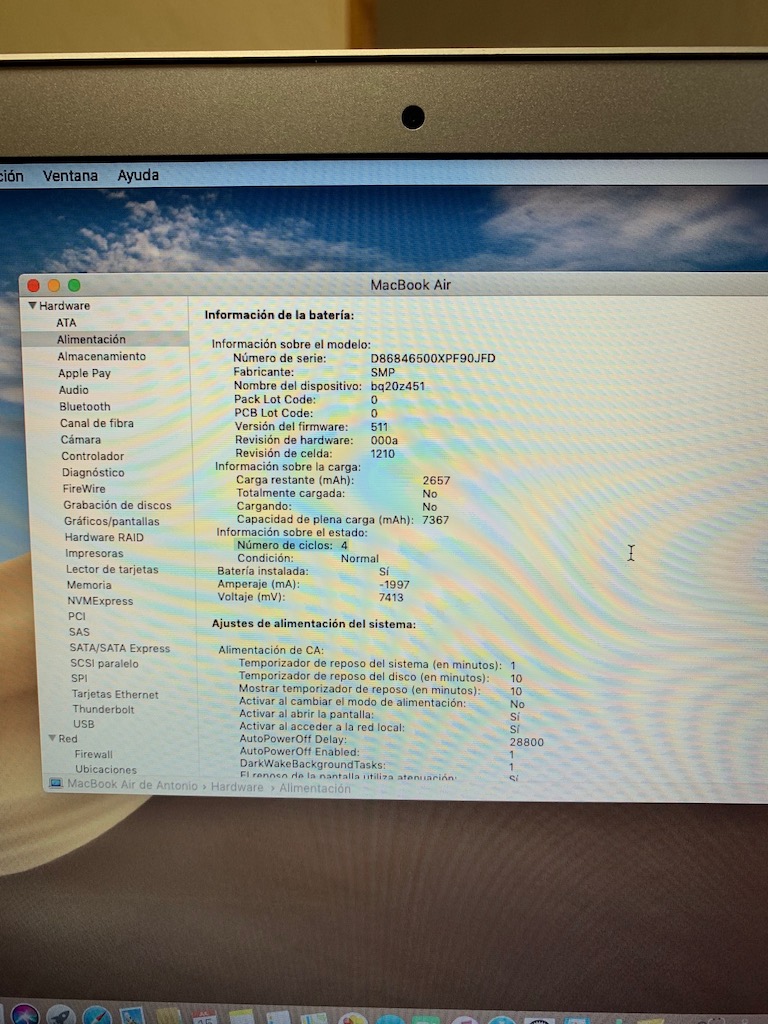The height and width of the screenshot is (1024, 768).
Task: Click the Fabricante value SMP
Action: [x=383, y=372]
